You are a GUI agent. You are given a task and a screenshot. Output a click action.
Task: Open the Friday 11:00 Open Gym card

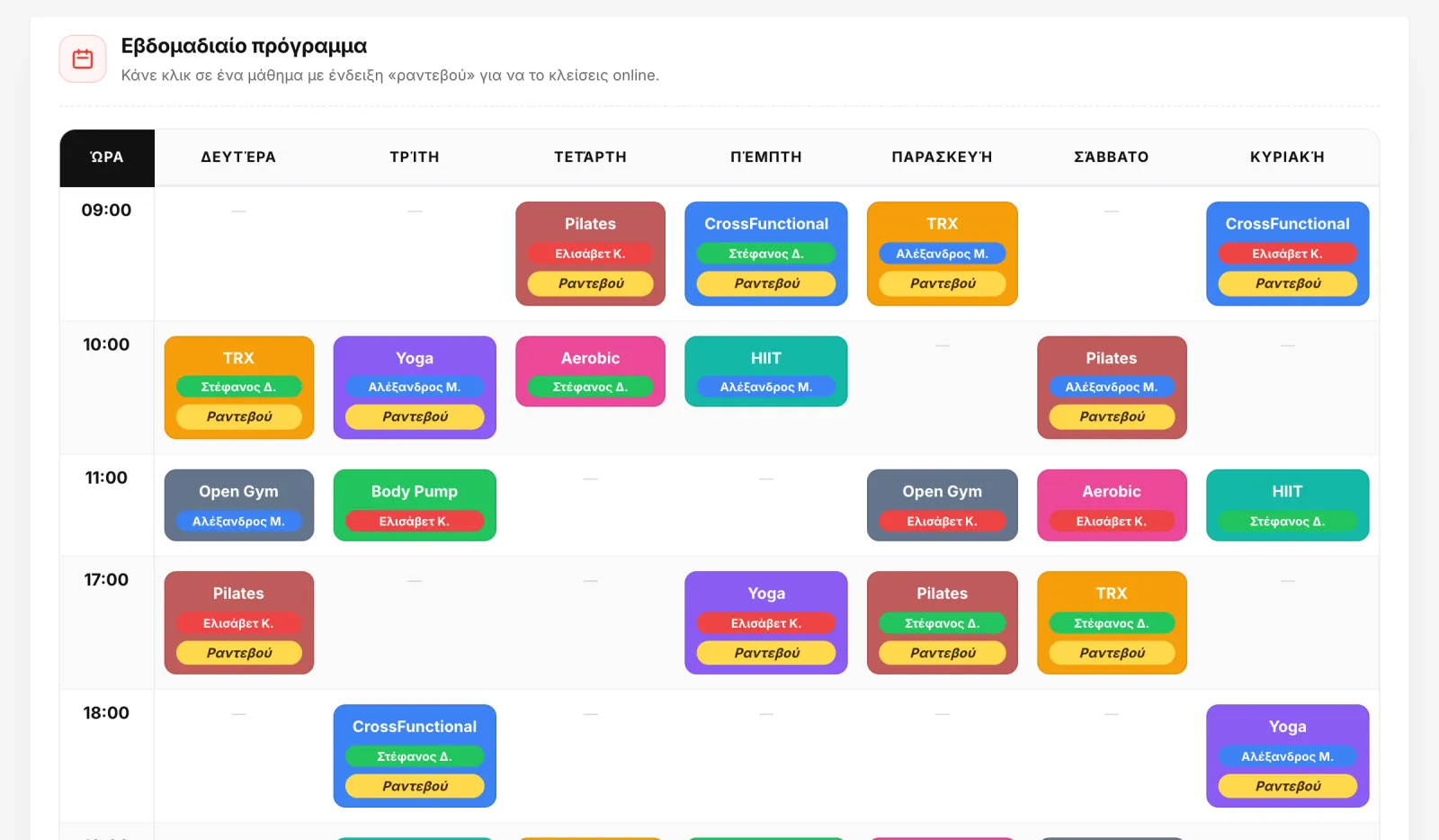[x=943, y=505]
